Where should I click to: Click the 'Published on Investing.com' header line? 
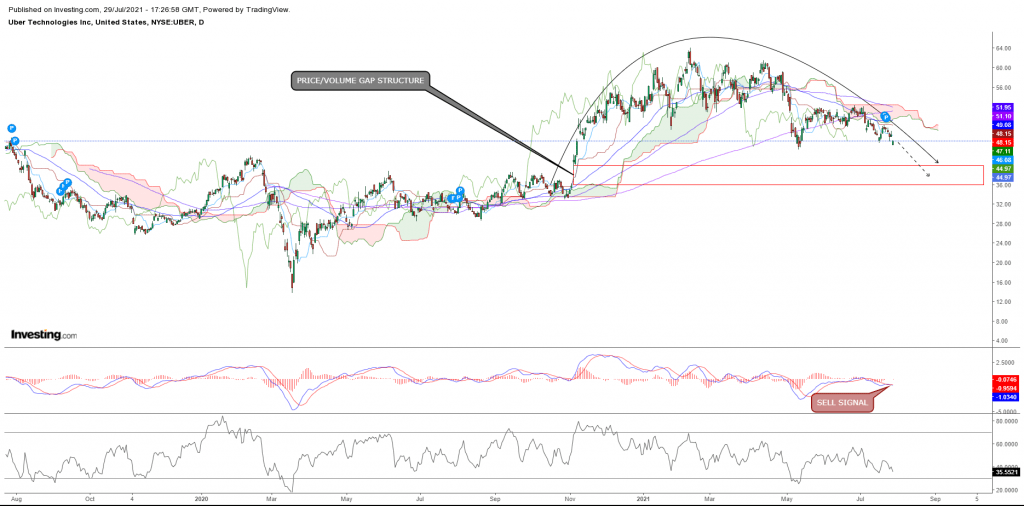click(150, 9)
